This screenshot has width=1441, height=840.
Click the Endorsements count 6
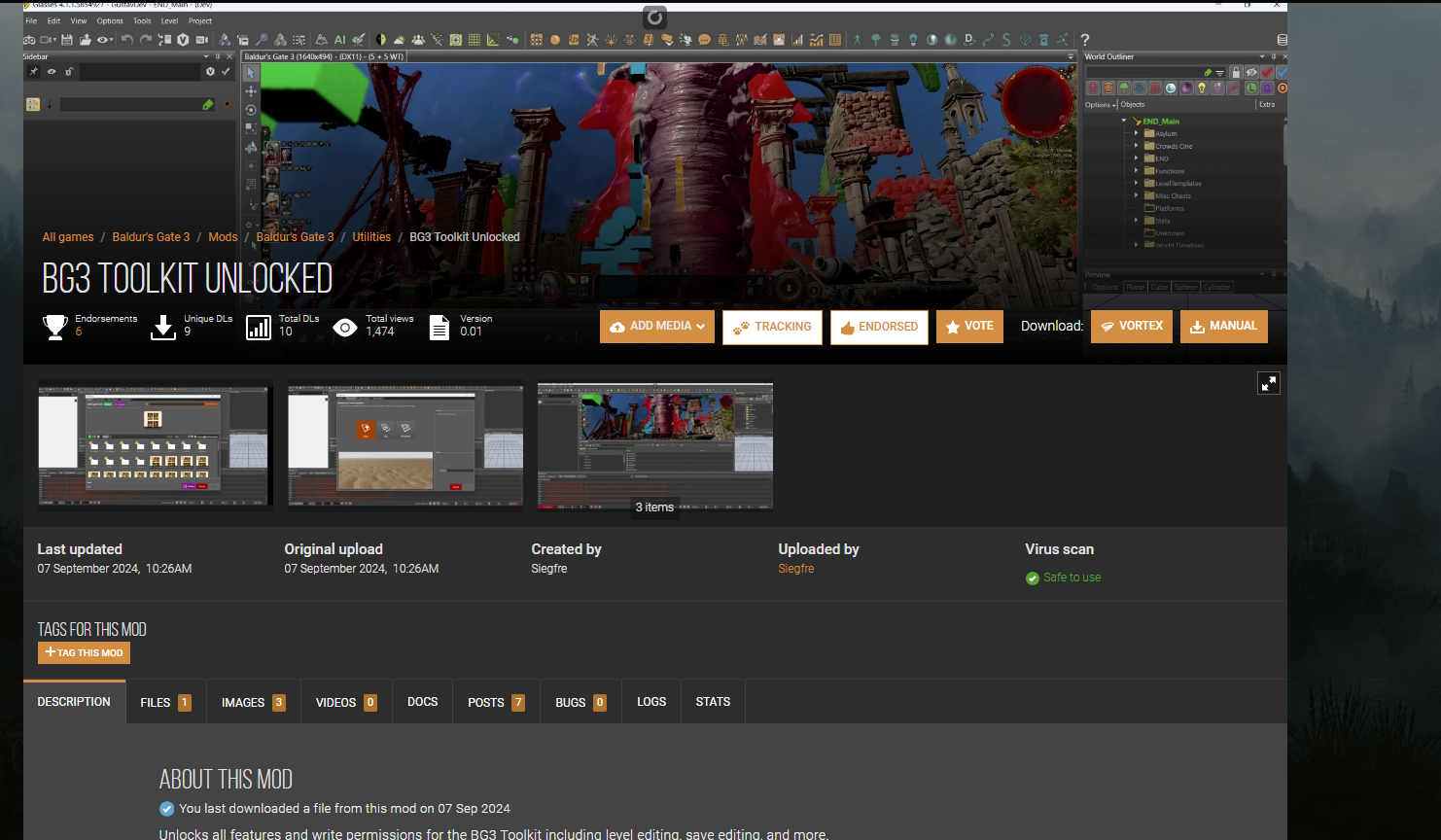coord(79,332)
